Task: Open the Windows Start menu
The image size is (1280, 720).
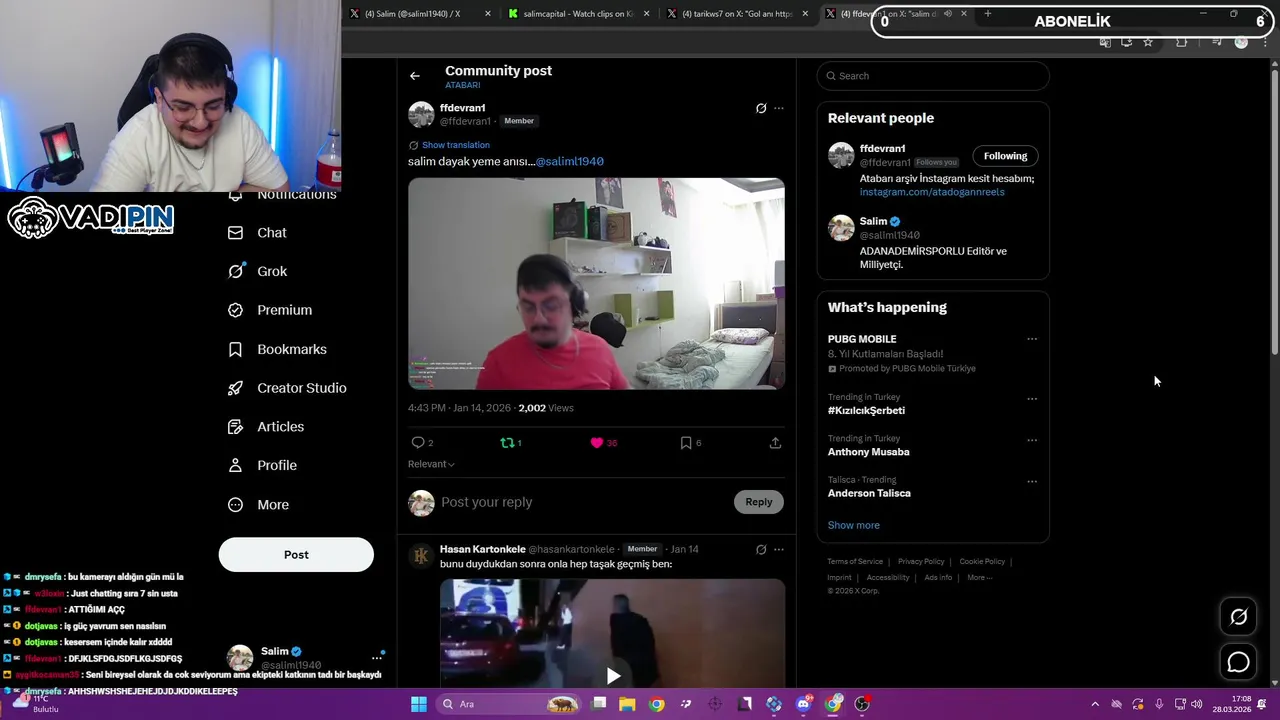Action: coord(419,704)
